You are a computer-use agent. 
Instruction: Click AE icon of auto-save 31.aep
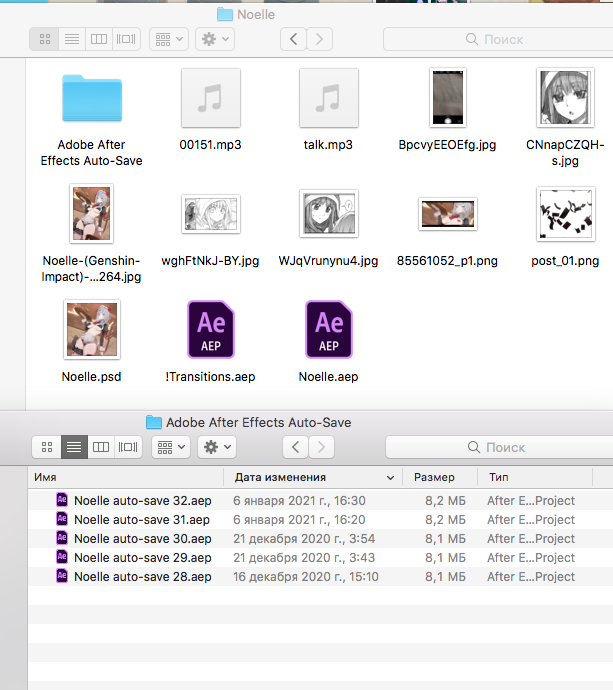coord(62,518)
